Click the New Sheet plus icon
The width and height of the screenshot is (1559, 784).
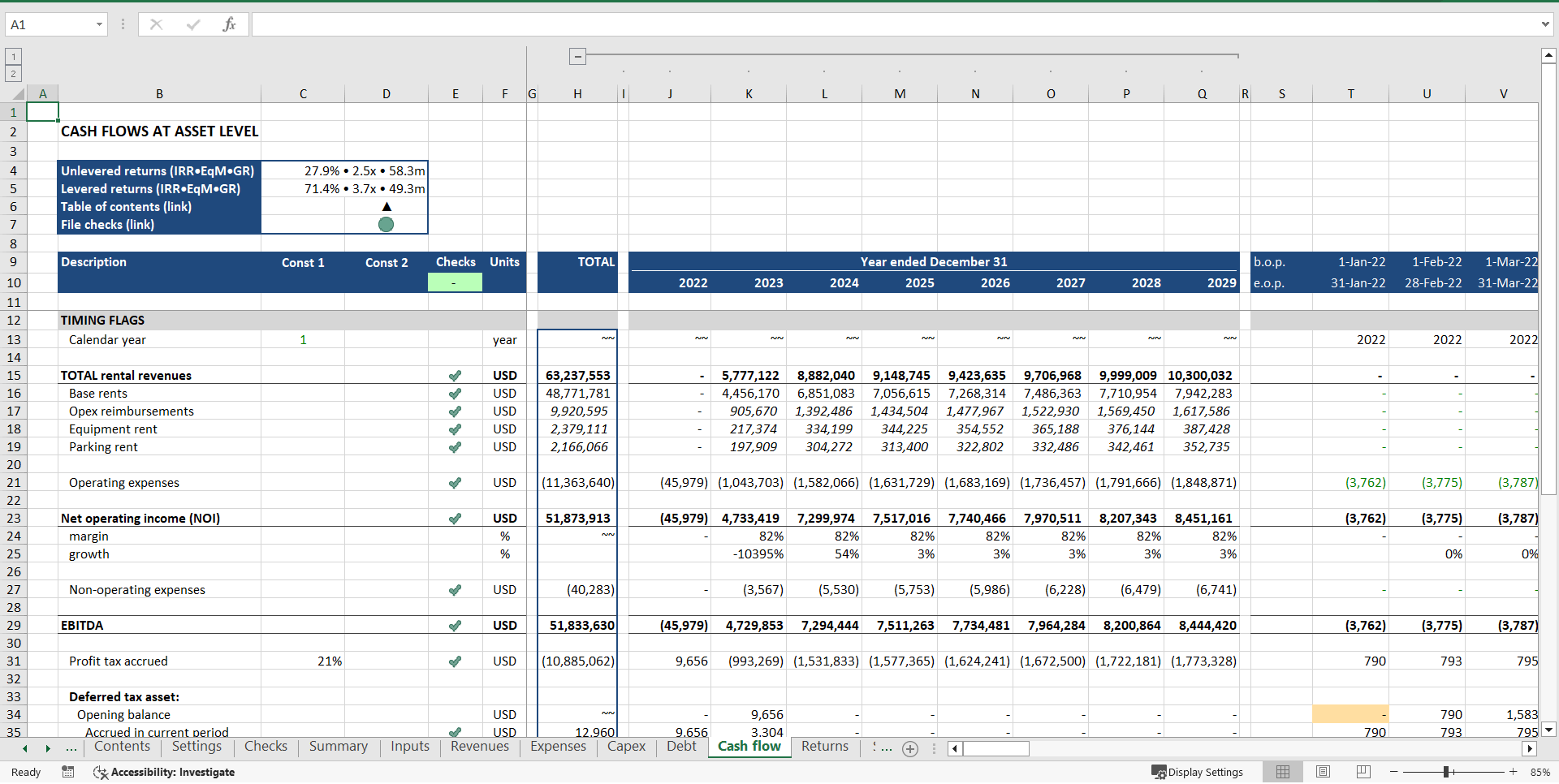pyautogui.click(x=910, y=749)
